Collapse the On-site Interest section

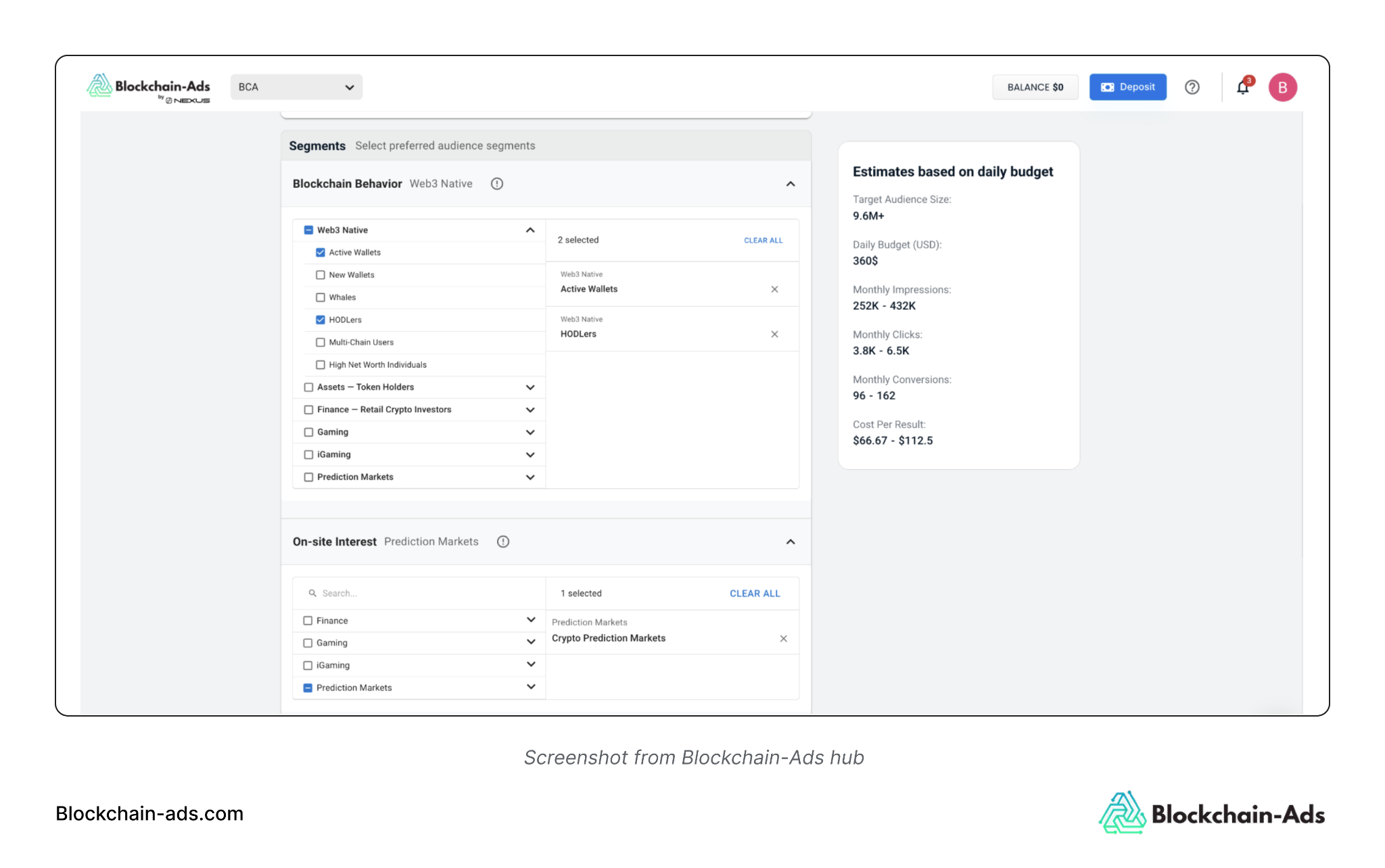point(791,541)
